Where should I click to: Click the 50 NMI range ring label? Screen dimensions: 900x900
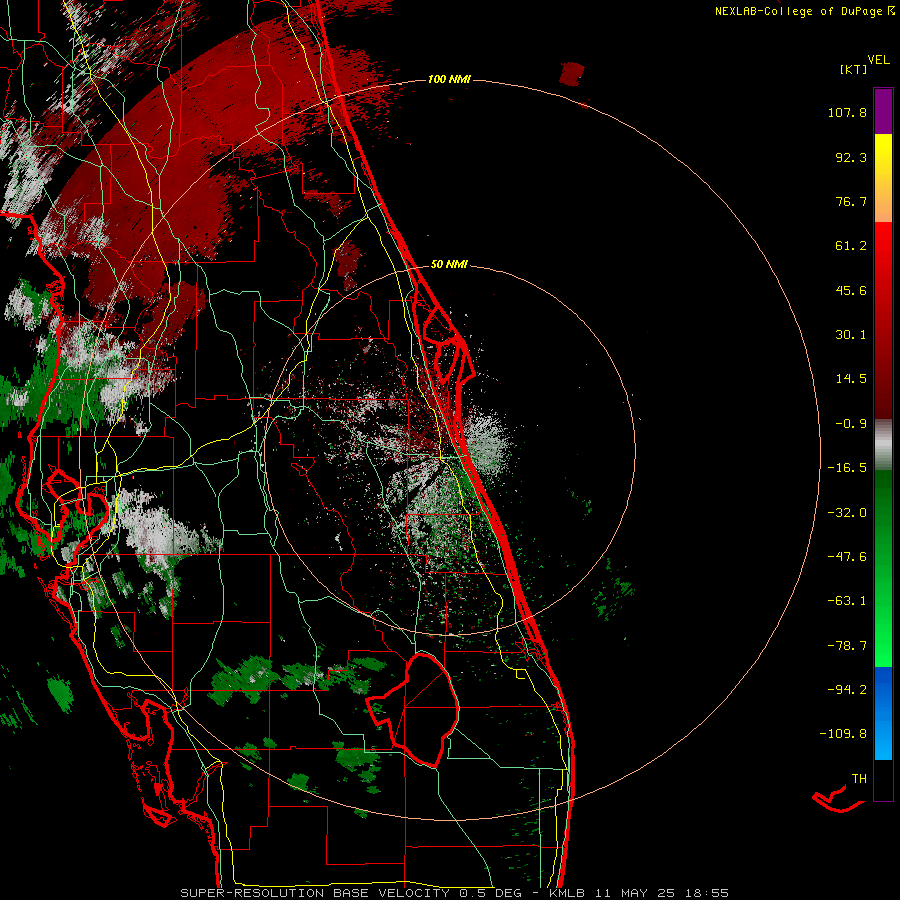tap(449, 265)
